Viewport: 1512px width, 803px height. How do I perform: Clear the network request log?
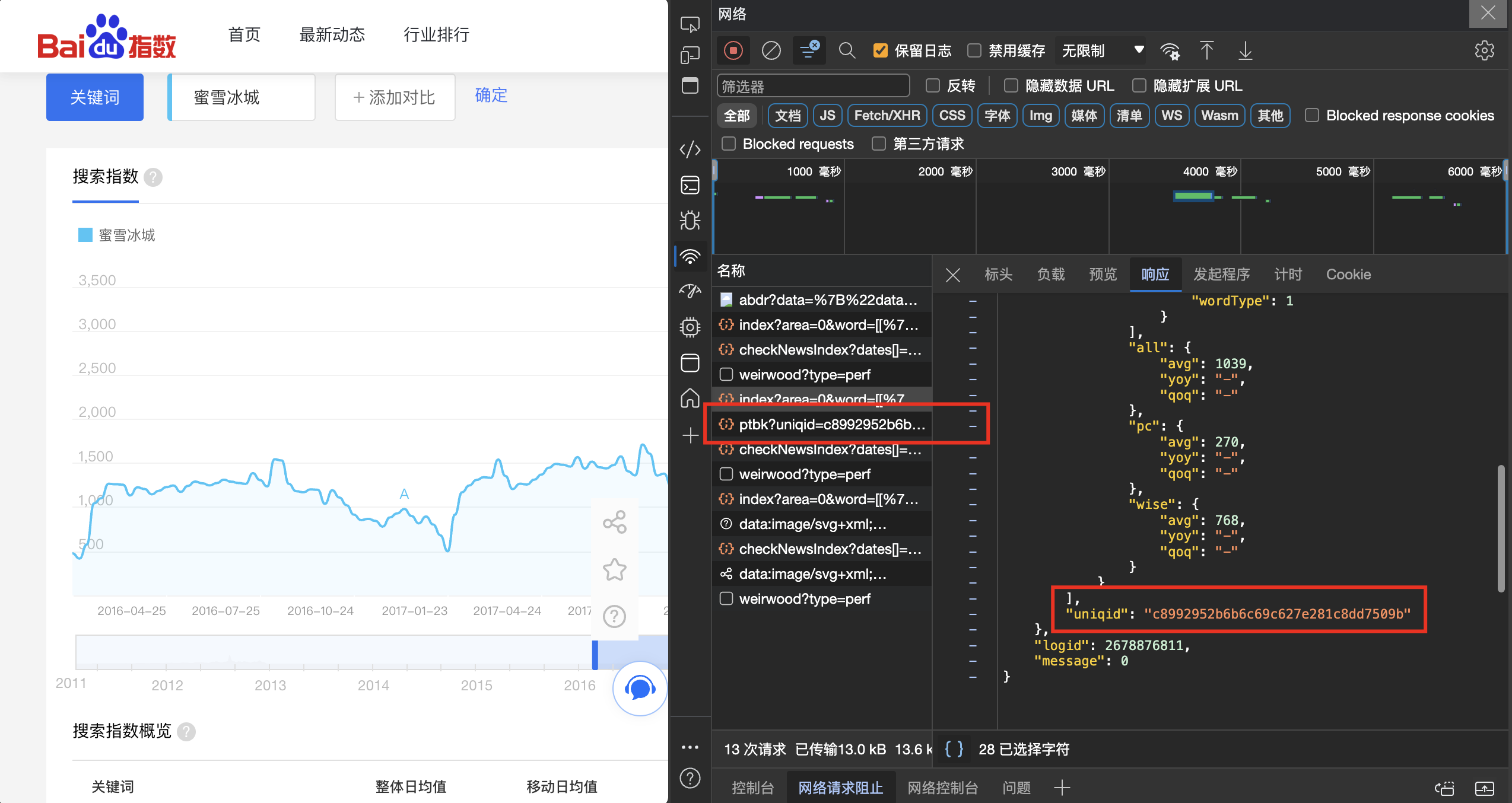click(x=771, y=50)
